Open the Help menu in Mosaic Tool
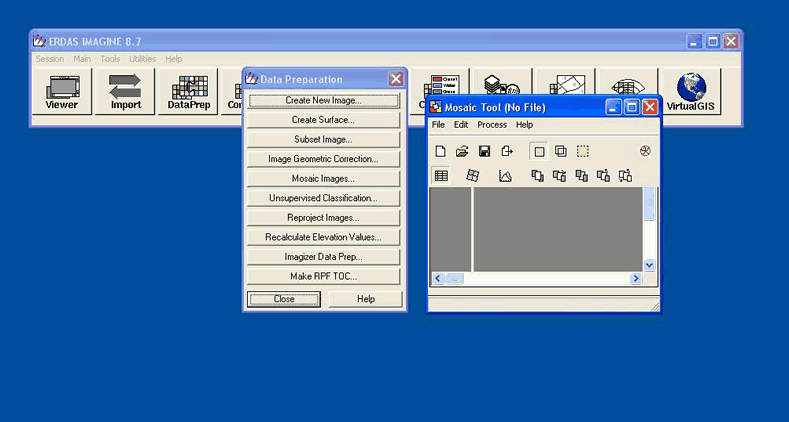789x422 pixels. [524, 125]
